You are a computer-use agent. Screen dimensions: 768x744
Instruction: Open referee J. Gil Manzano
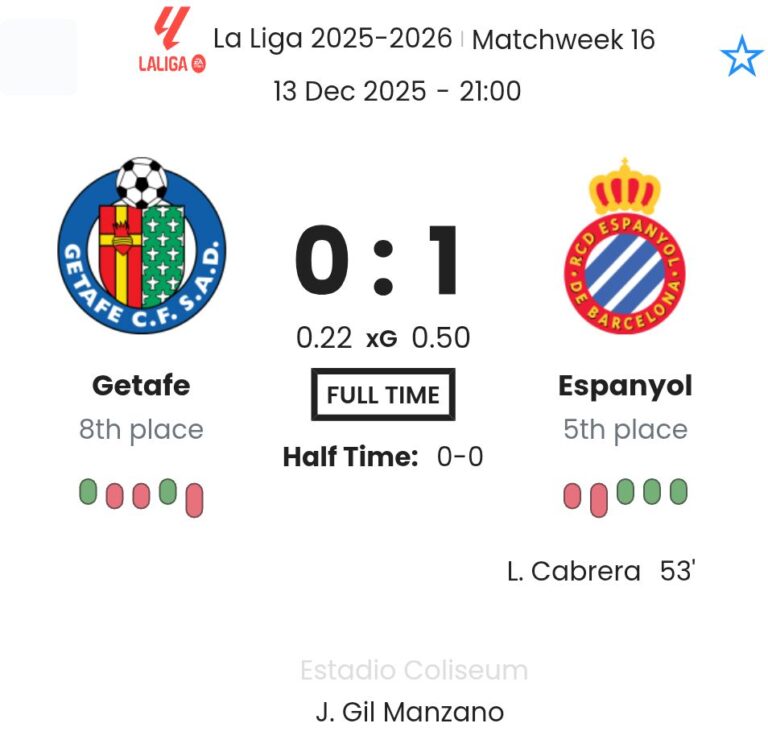(x=409, y=712)
